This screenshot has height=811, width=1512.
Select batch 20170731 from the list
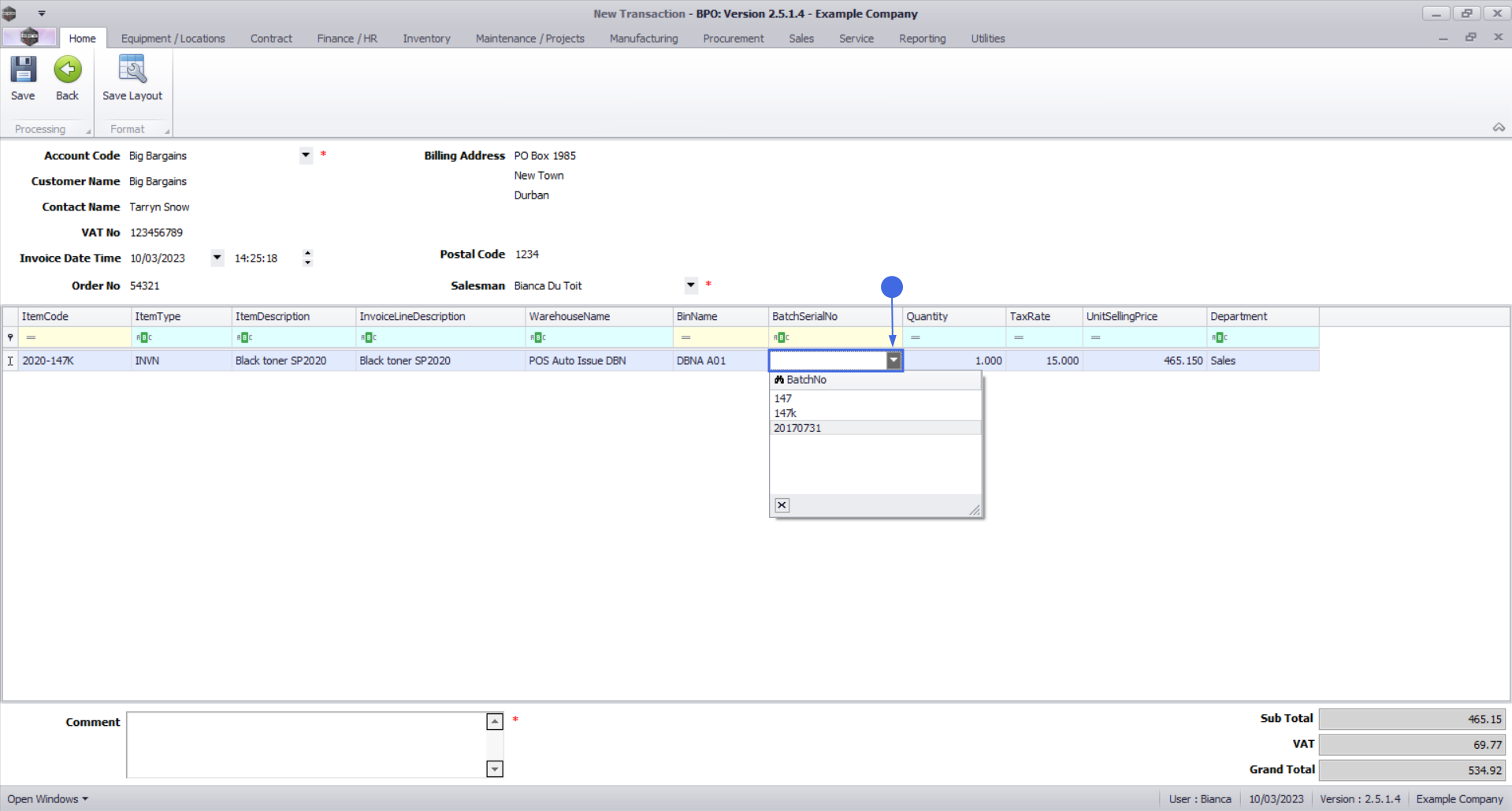875,428
